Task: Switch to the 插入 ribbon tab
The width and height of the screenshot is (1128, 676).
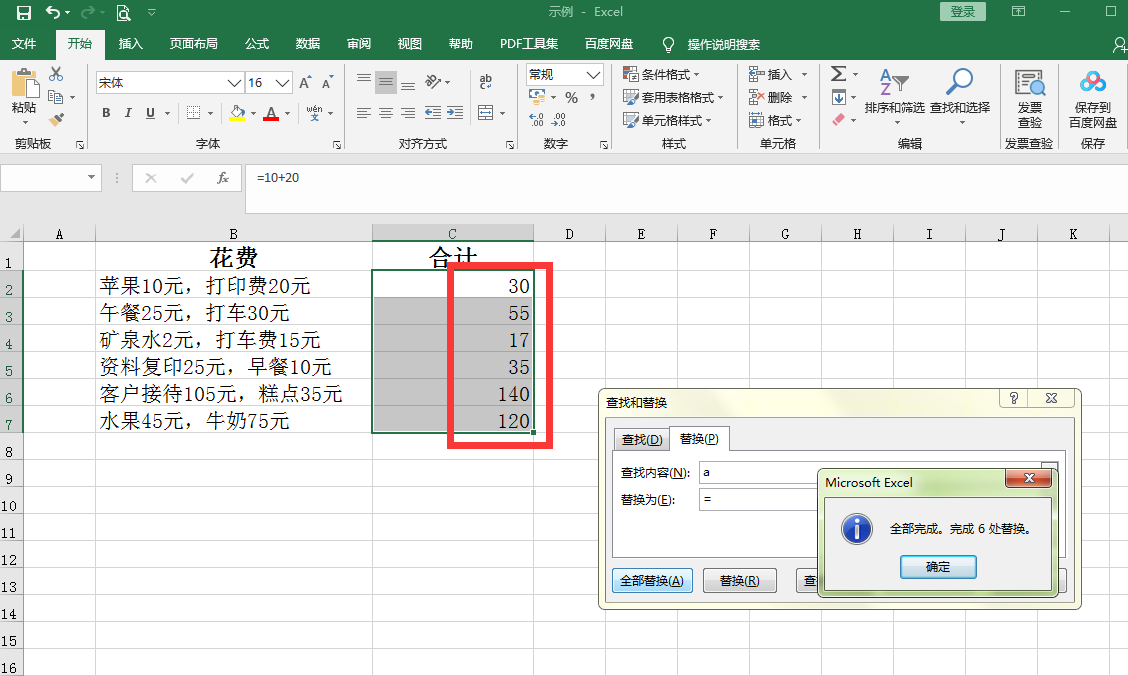Action: point(130,44)
